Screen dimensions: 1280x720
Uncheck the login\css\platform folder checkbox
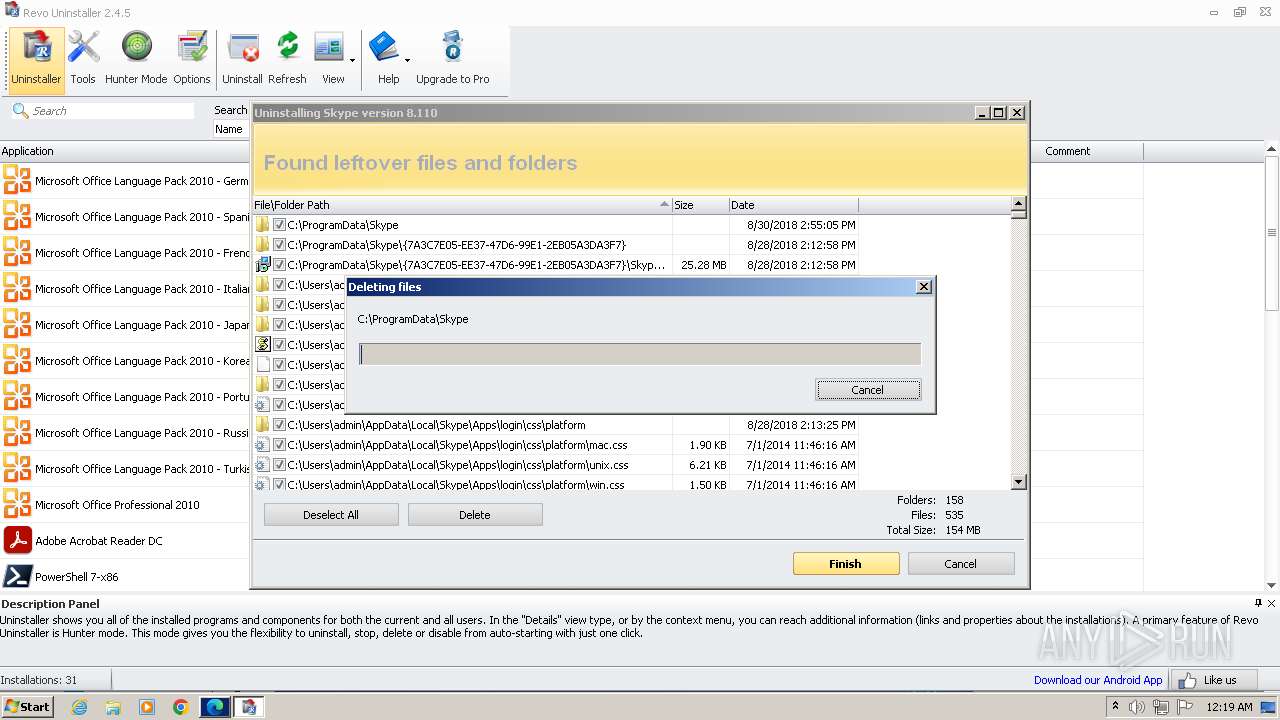[280, 425]
